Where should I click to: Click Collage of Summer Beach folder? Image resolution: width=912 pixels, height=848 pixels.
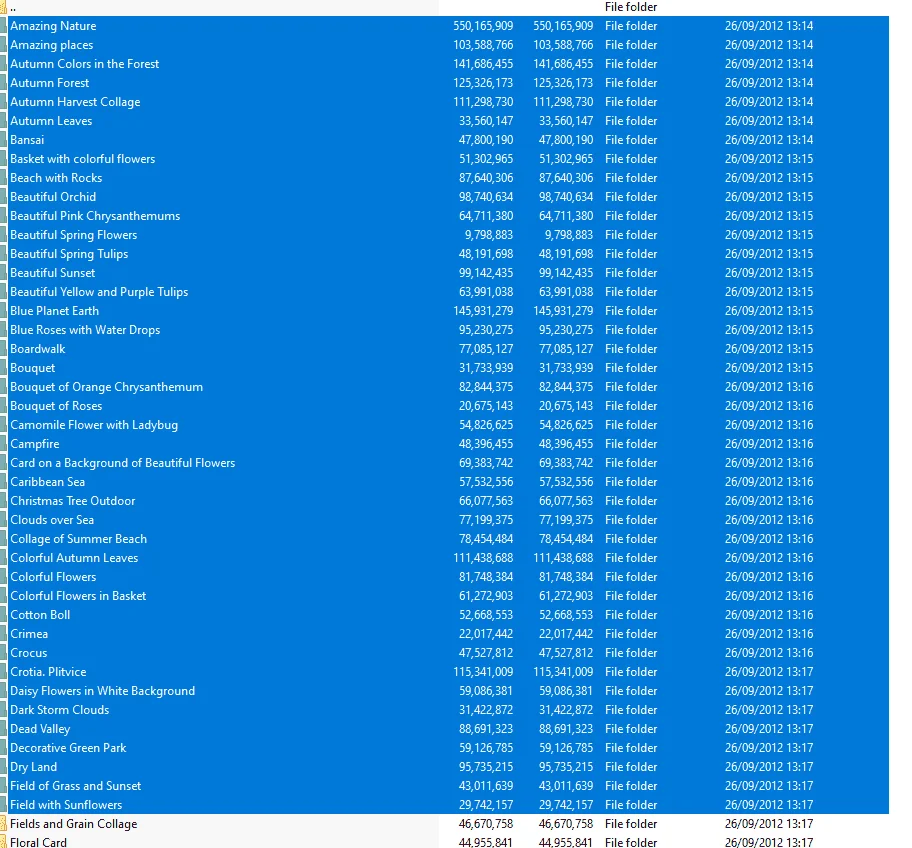click(x=78, y=539)
